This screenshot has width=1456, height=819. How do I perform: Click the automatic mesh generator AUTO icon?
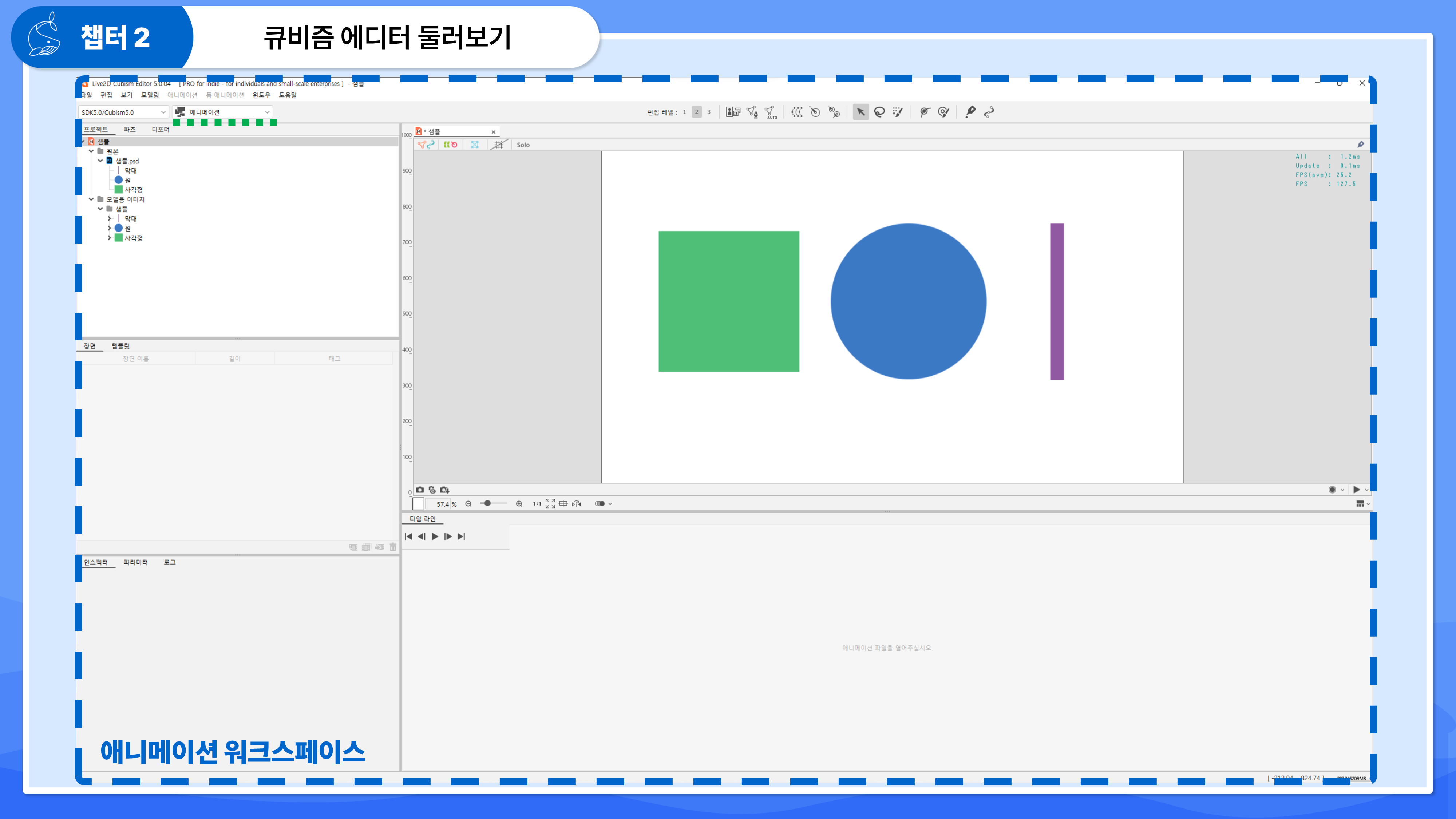tap(770, 112)
